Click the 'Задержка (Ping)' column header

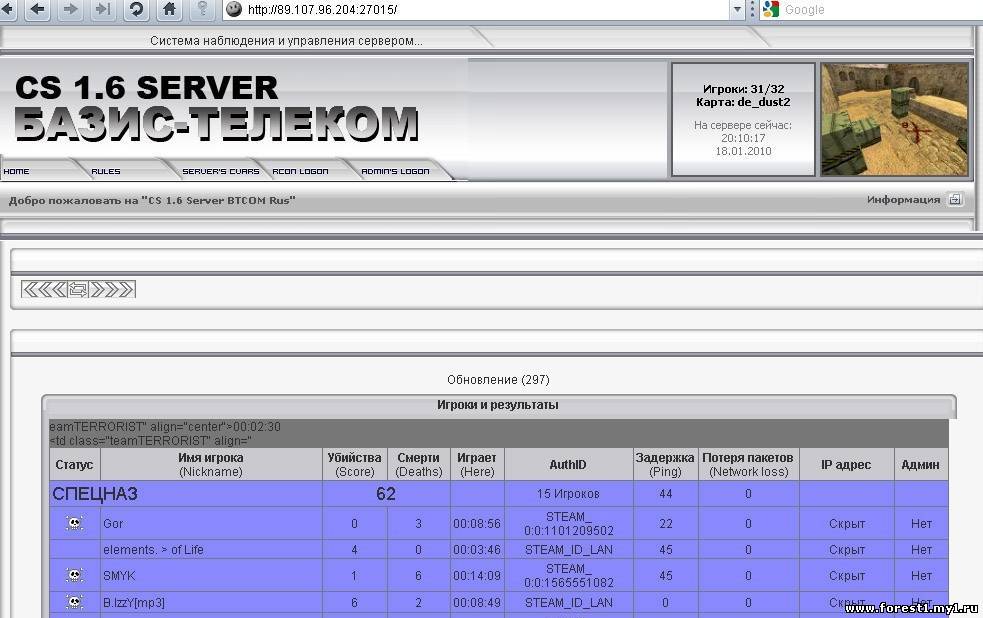tap(665, 464)
